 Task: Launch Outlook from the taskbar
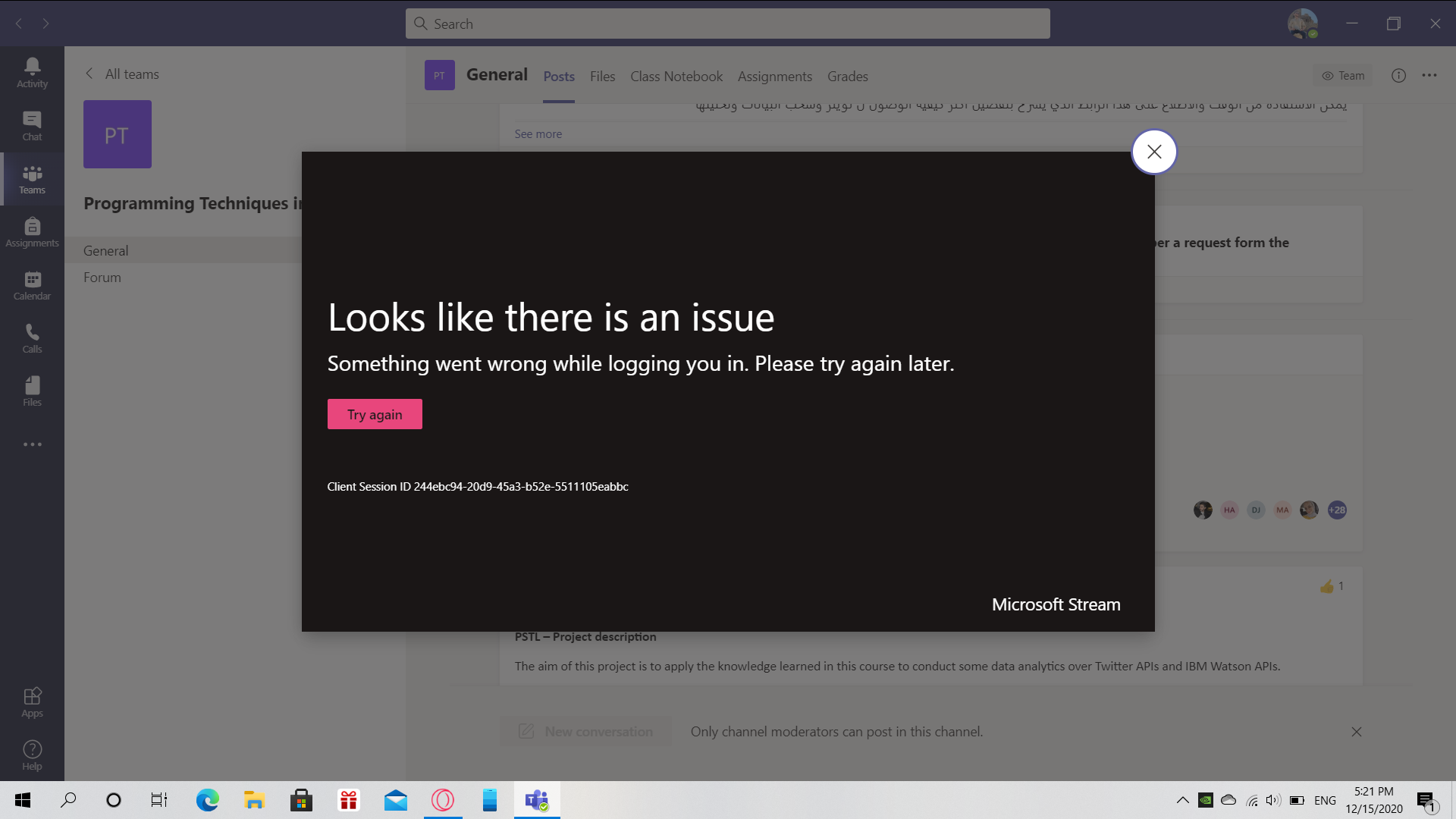click(x=395, y=800)
